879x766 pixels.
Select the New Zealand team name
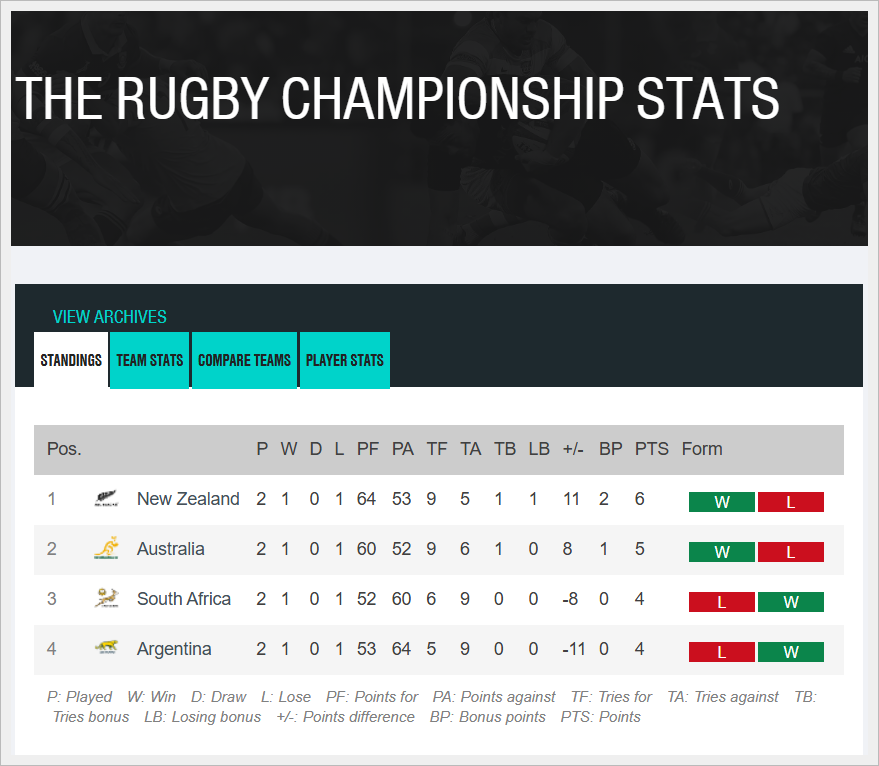[188, 499]
